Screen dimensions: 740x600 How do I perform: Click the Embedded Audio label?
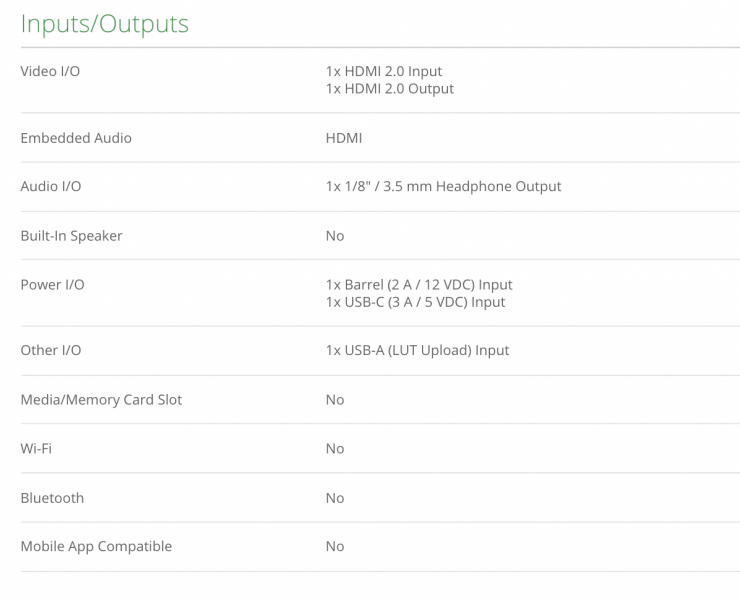(76, 138)
